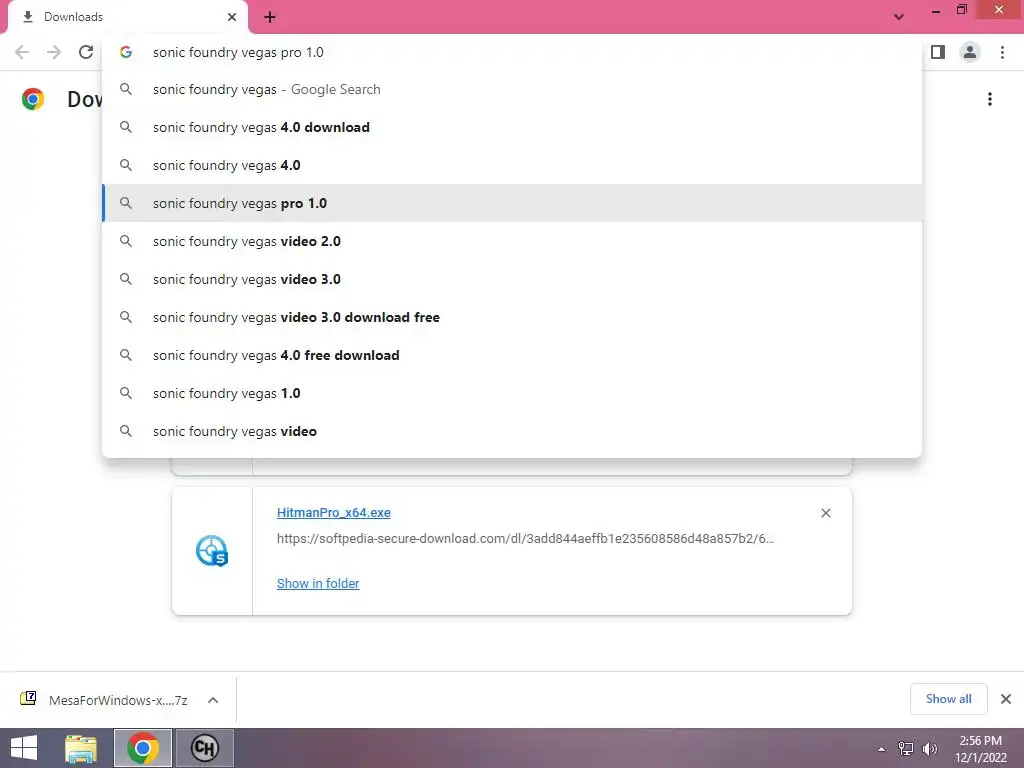Select suggestion 'sonic foundry vegas - Google Search'
This screenshot has height=768, width=1024.
[512, 89]
